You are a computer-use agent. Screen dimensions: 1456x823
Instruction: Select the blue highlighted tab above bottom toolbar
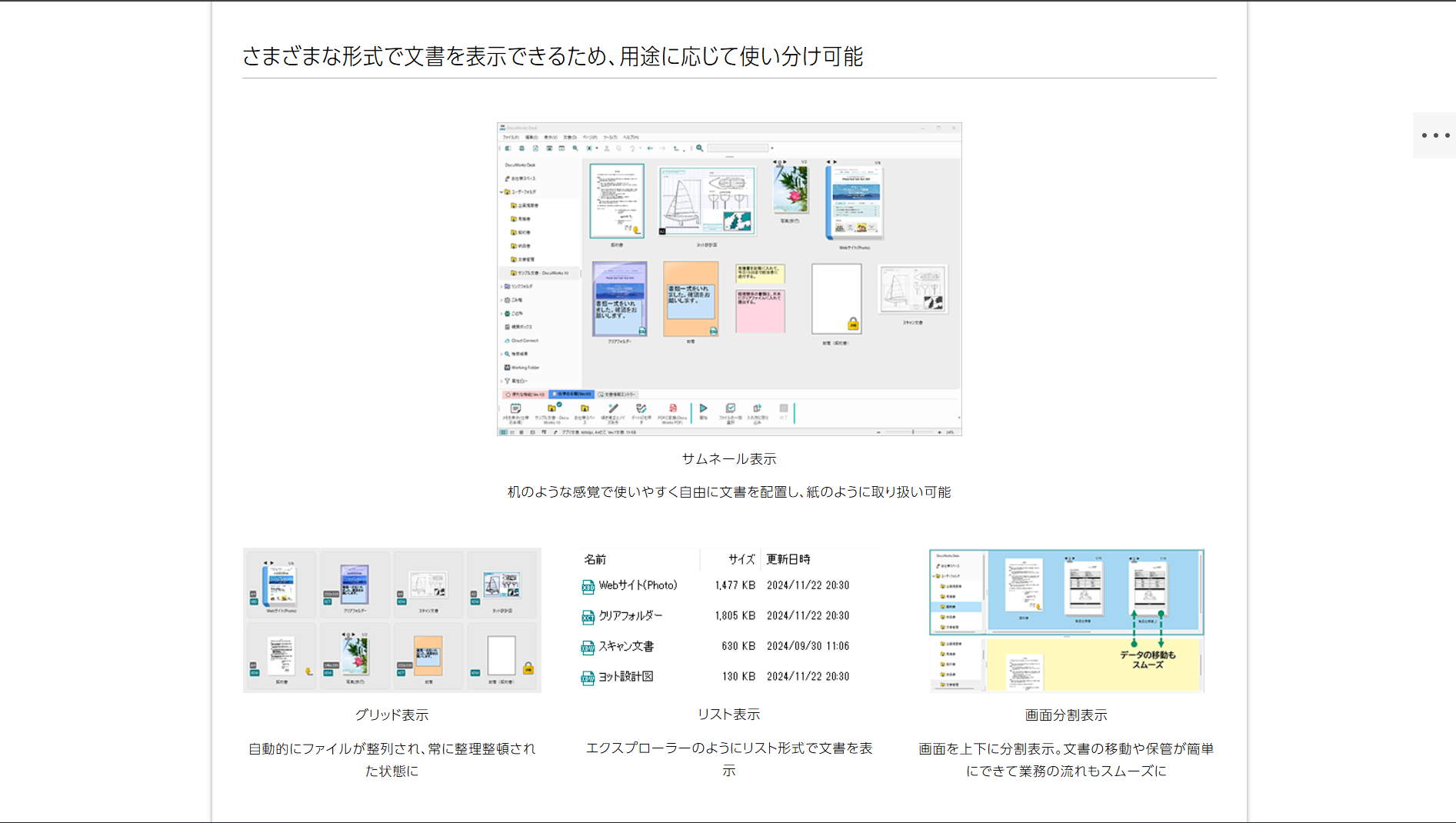coord(573,394)
